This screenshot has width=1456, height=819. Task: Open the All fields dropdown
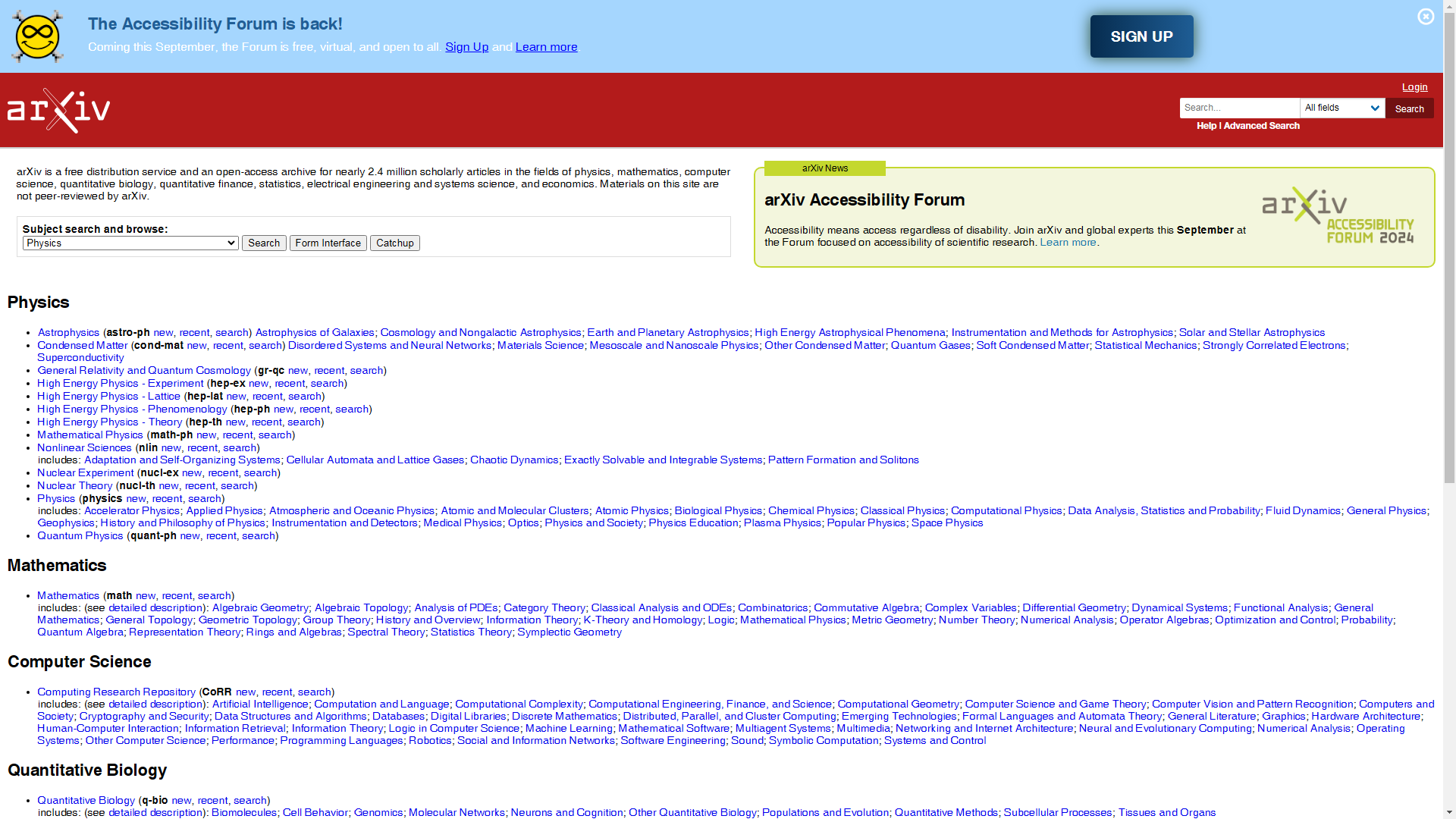(1342, 108)
